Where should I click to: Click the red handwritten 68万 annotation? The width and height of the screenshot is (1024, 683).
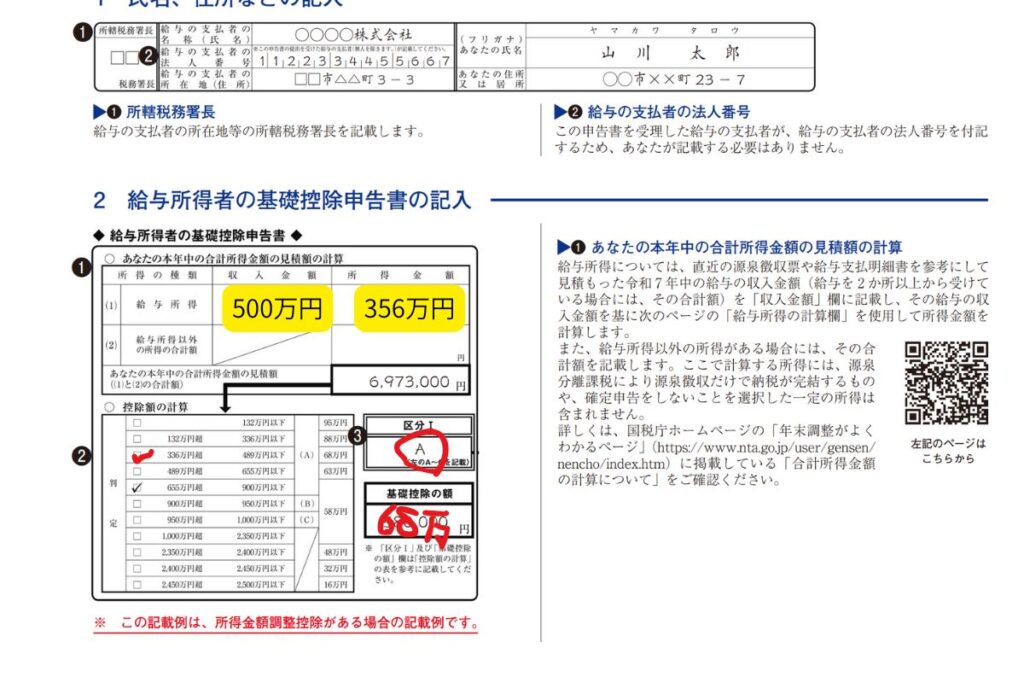coord(416,522)
